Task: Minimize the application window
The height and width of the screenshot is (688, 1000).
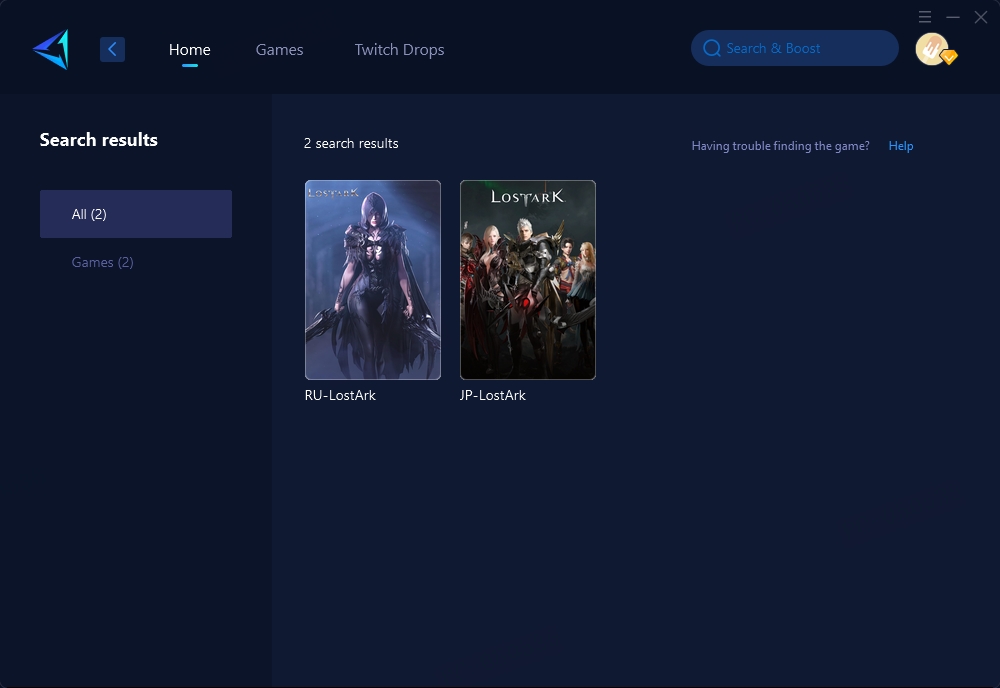Action: pyautogui.click(x=953, y=17)
